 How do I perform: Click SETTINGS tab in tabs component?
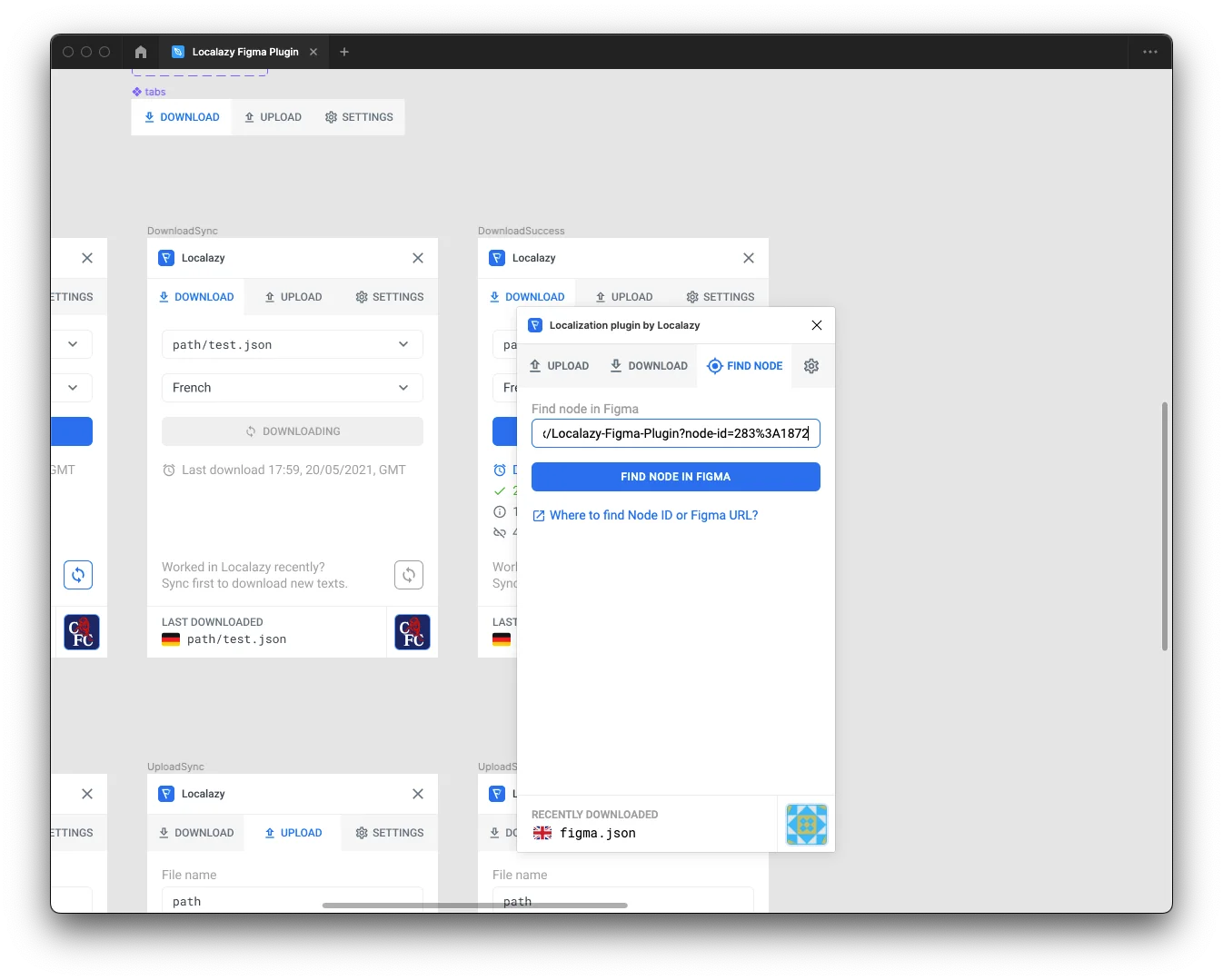pyautogui.click(x=359, y=117)
